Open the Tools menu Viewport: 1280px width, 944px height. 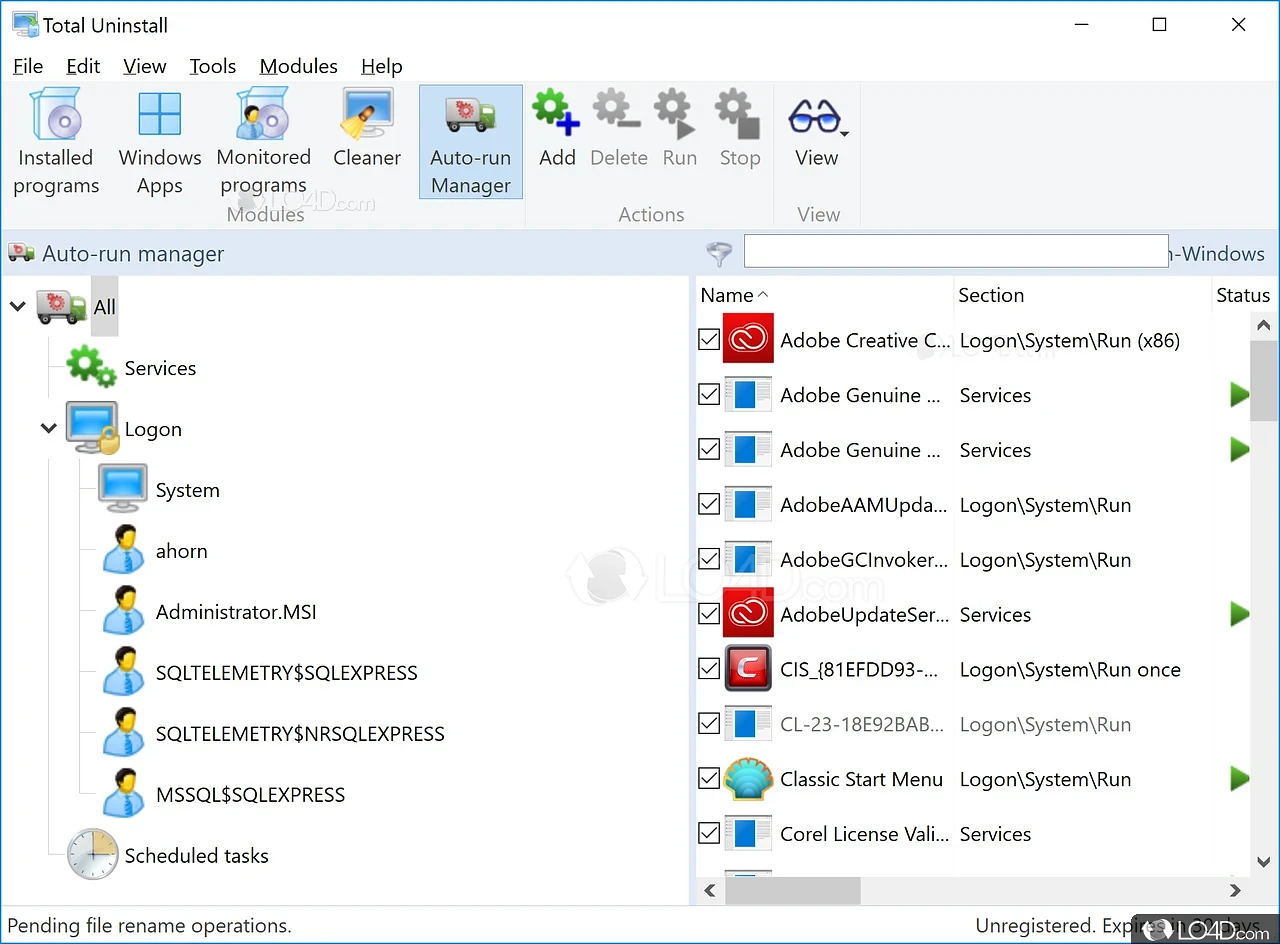[213, 66]
